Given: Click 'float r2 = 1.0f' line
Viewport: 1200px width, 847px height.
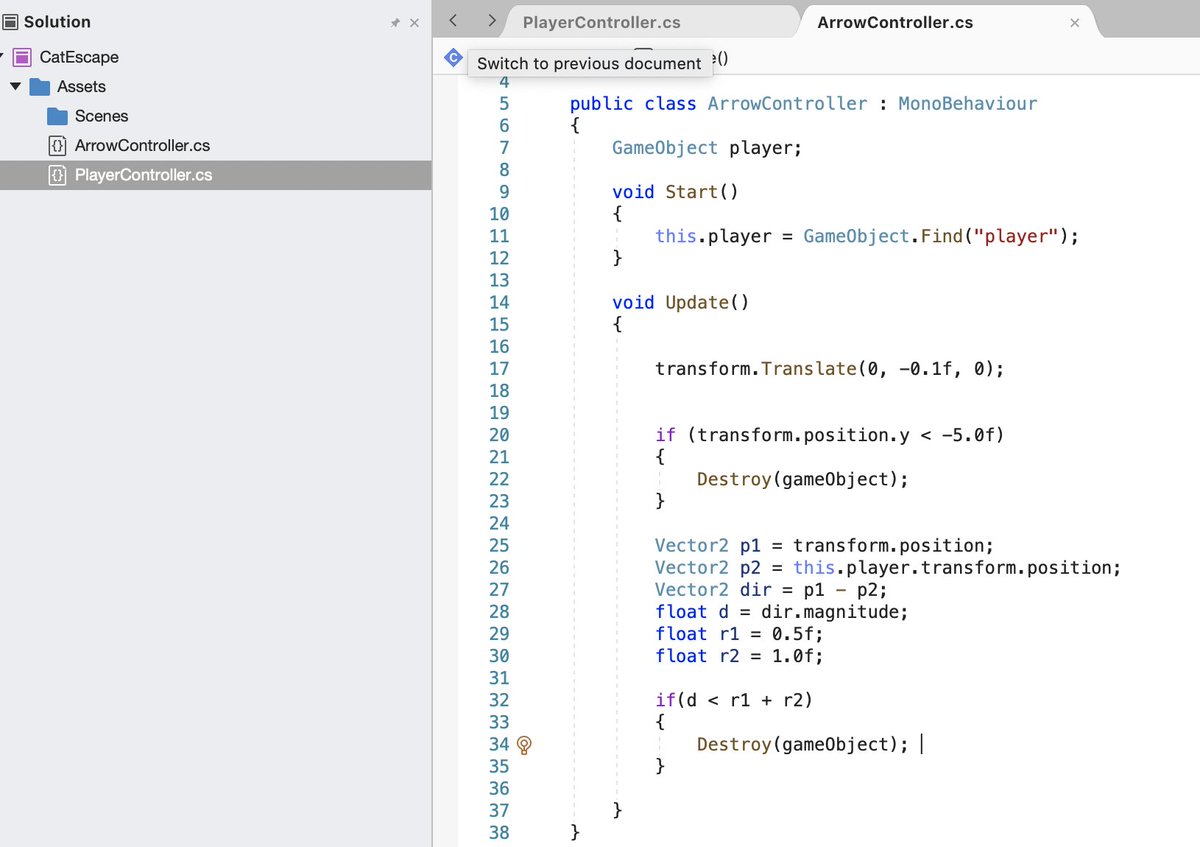Looking at the screenshot, I should coord(739,655).
